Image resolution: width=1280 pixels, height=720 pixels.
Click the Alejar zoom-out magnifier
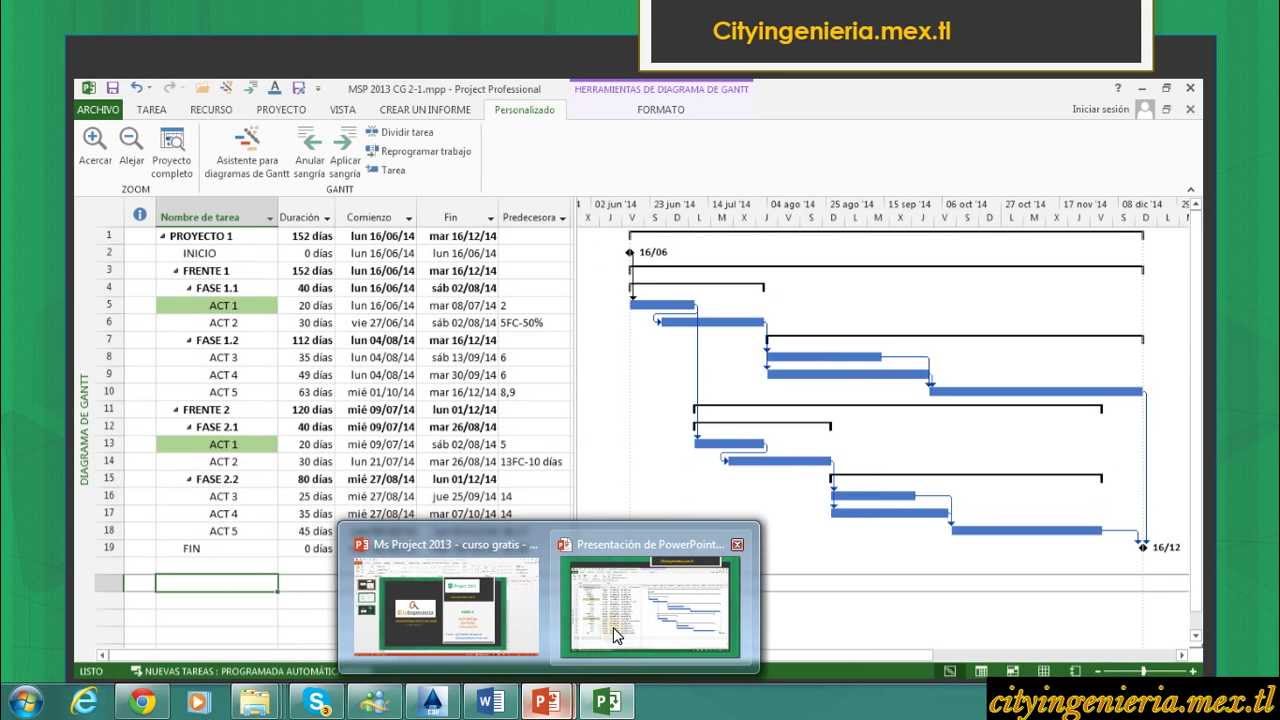click(x=131, y=146)
